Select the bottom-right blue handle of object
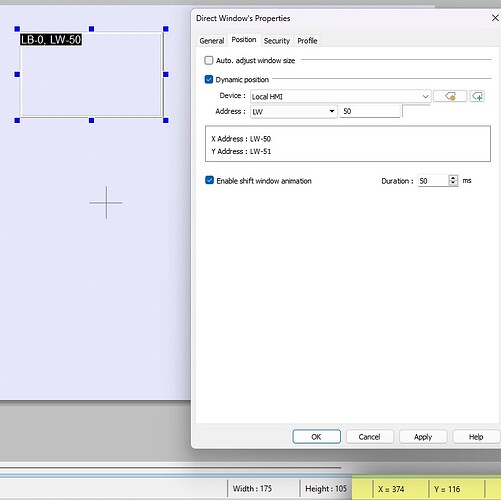 [x=166, y=120]
